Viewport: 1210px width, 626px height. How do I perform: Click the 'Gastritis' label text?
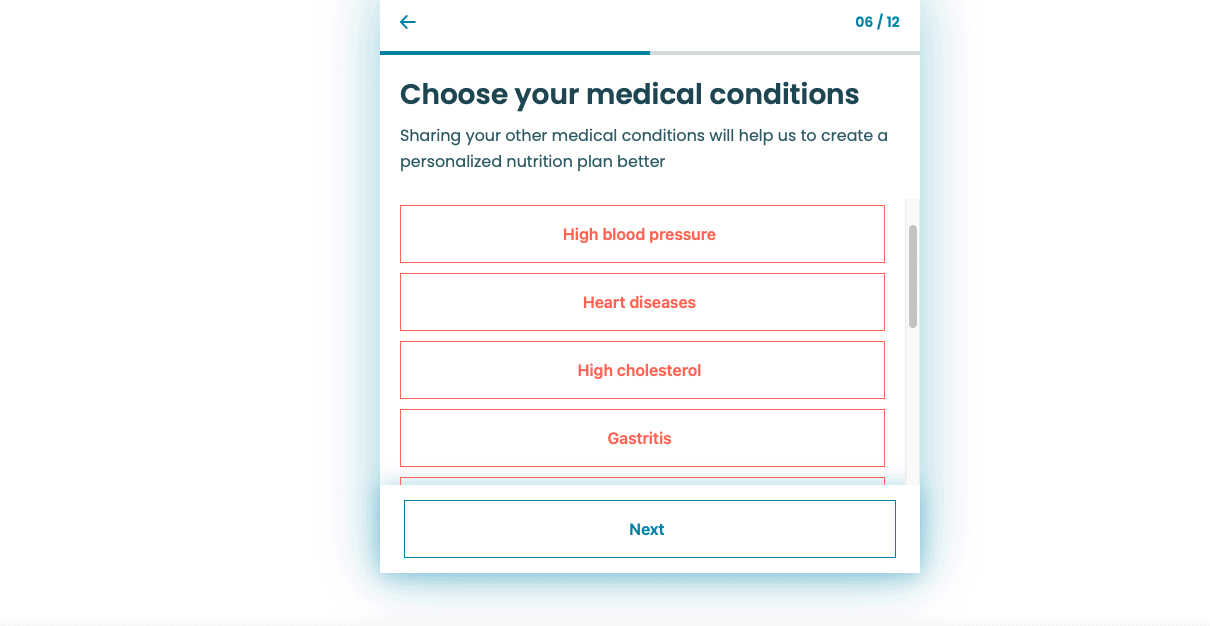[x=639, y=438]
